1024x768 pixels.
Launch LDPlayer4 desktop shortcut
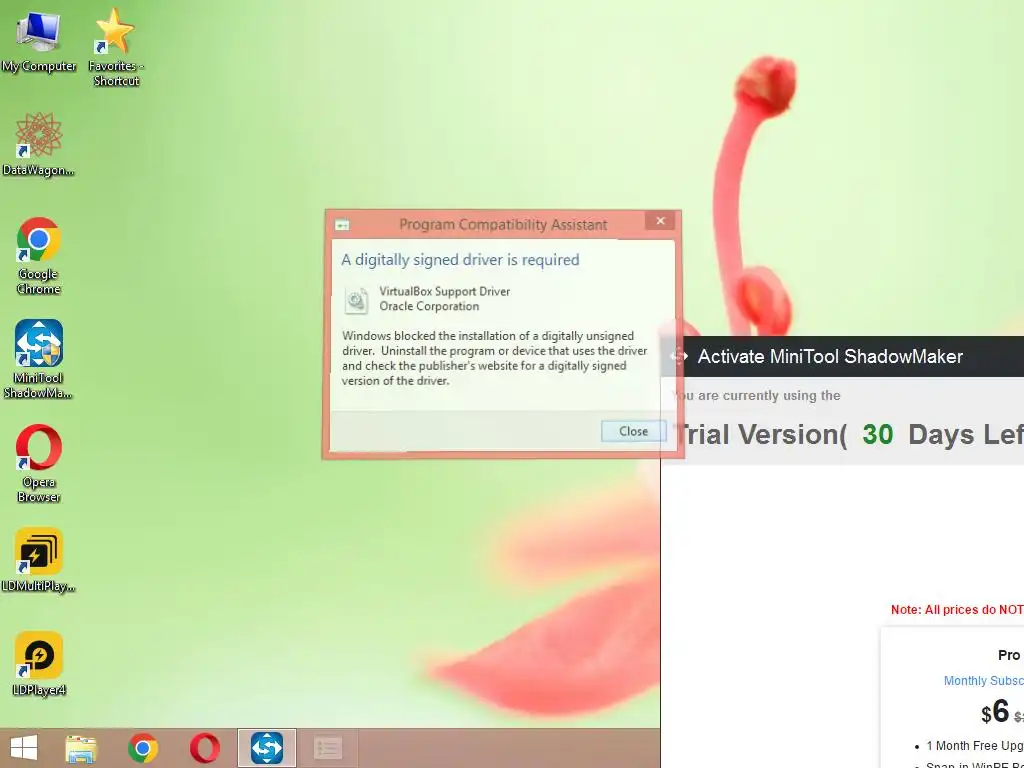(x=39, y=664)
